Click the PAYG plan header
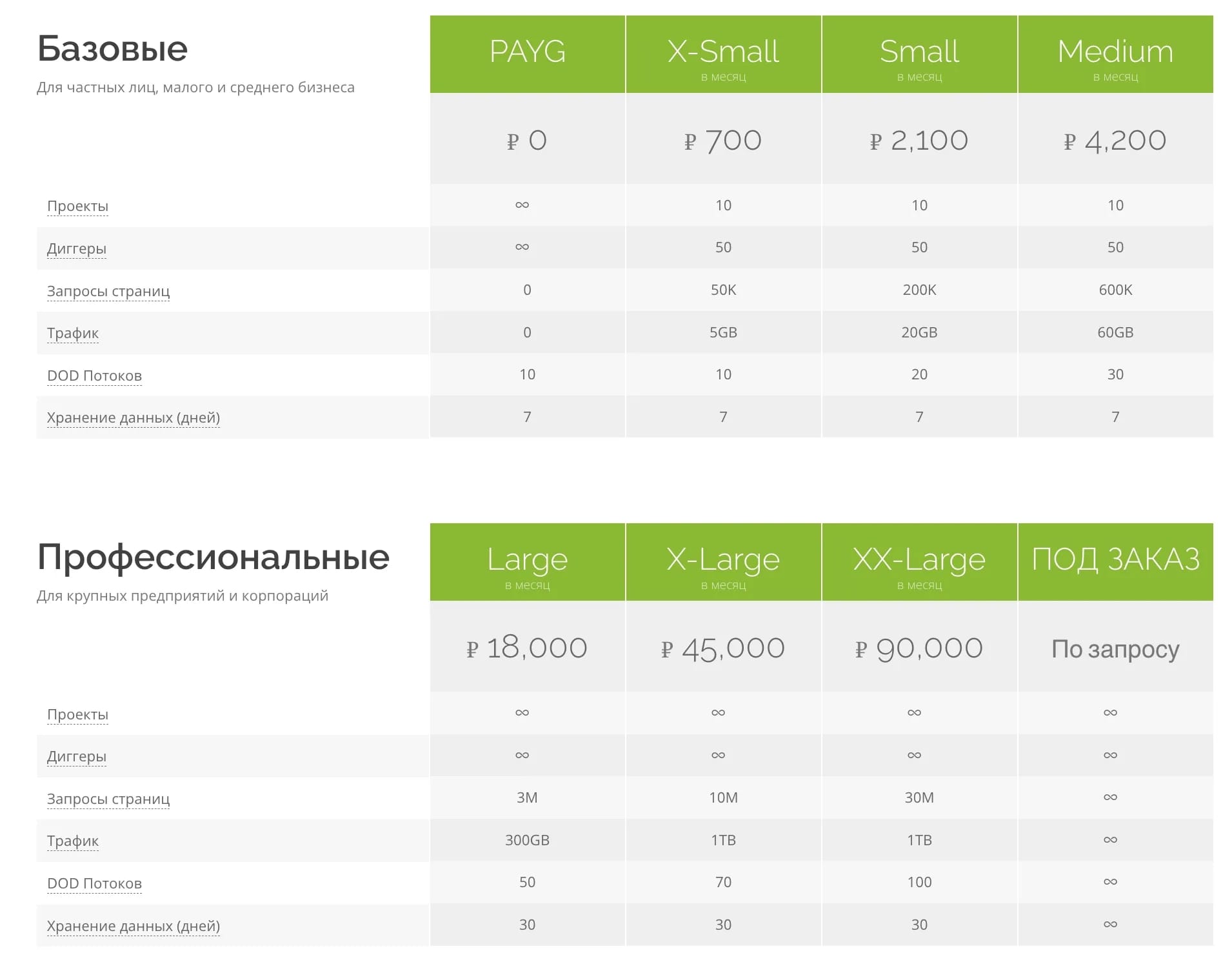Image resolution: width=1232 pixels, height=962 pixels. coord(527,54)
